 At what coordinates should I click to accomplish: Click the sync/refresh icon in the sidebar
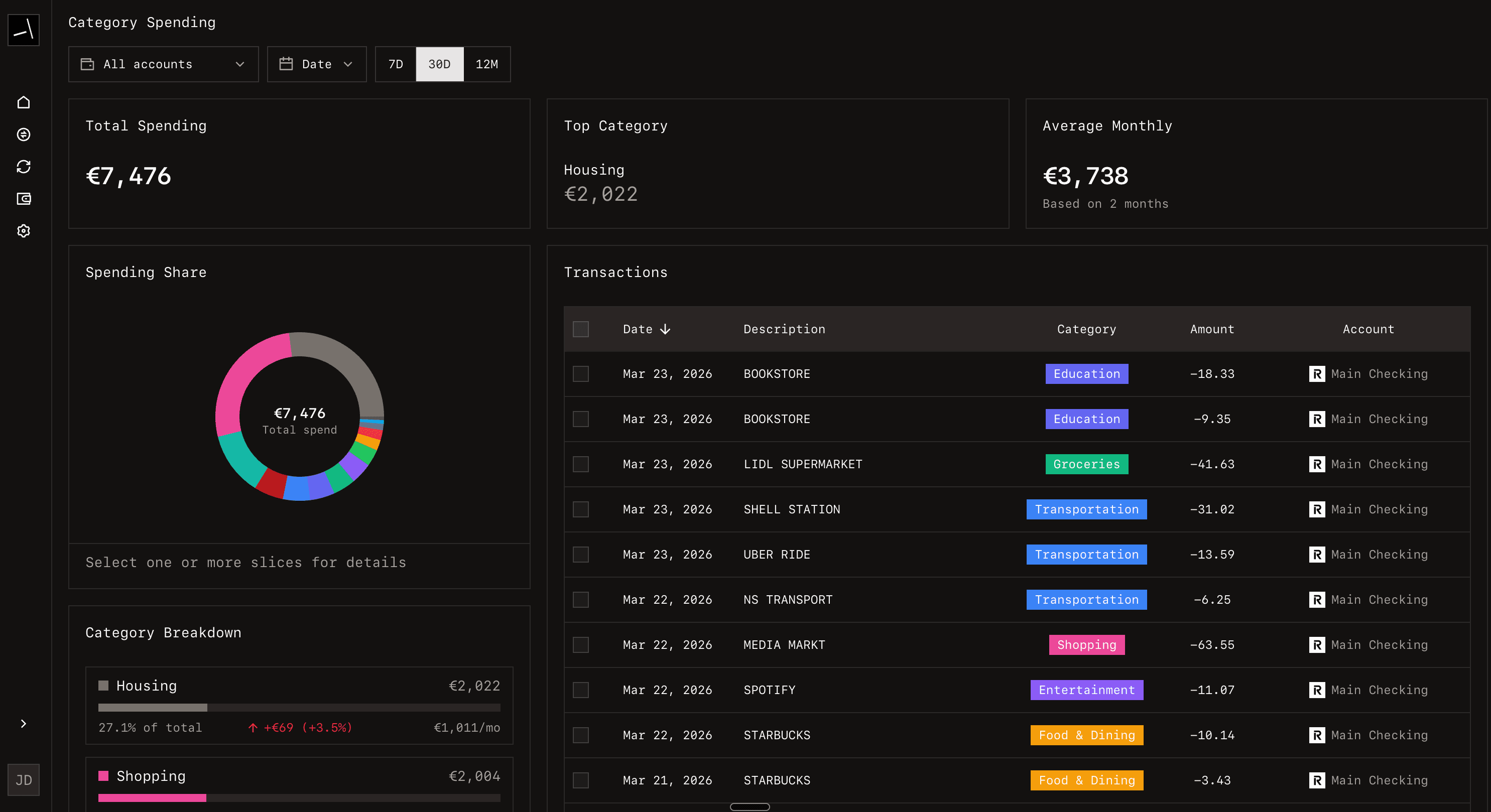click(x=23, y=167)
